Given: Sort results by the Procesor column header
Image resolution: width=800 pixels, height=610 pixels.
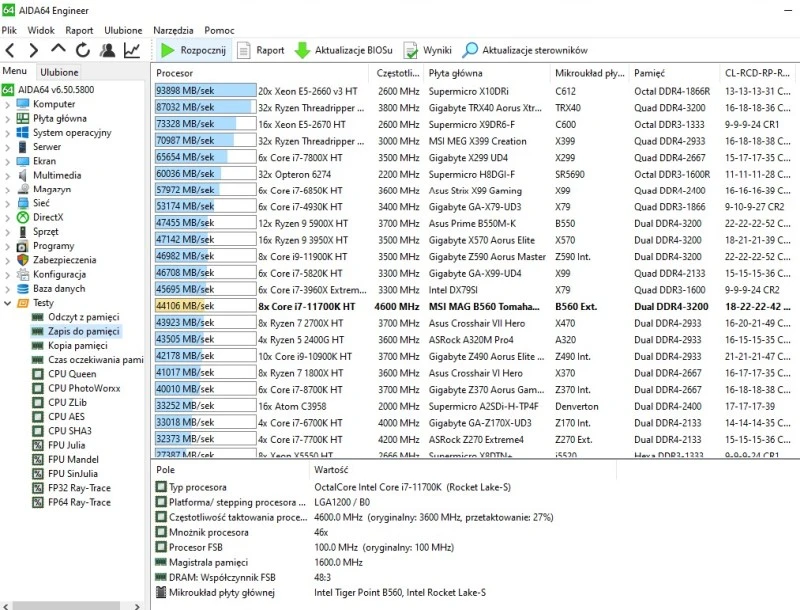Looking at the screenshot, I should (175, 73).
